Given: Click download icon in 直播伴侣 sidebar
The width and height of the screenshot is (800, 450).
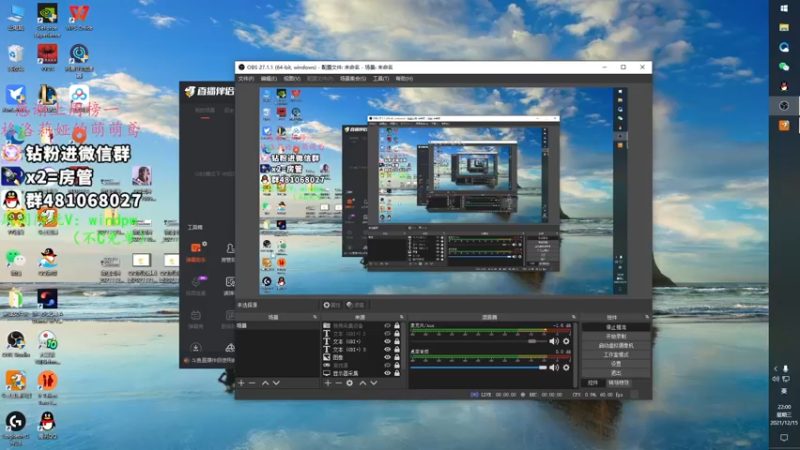Looking at the screenshot, I should [195, 347].
